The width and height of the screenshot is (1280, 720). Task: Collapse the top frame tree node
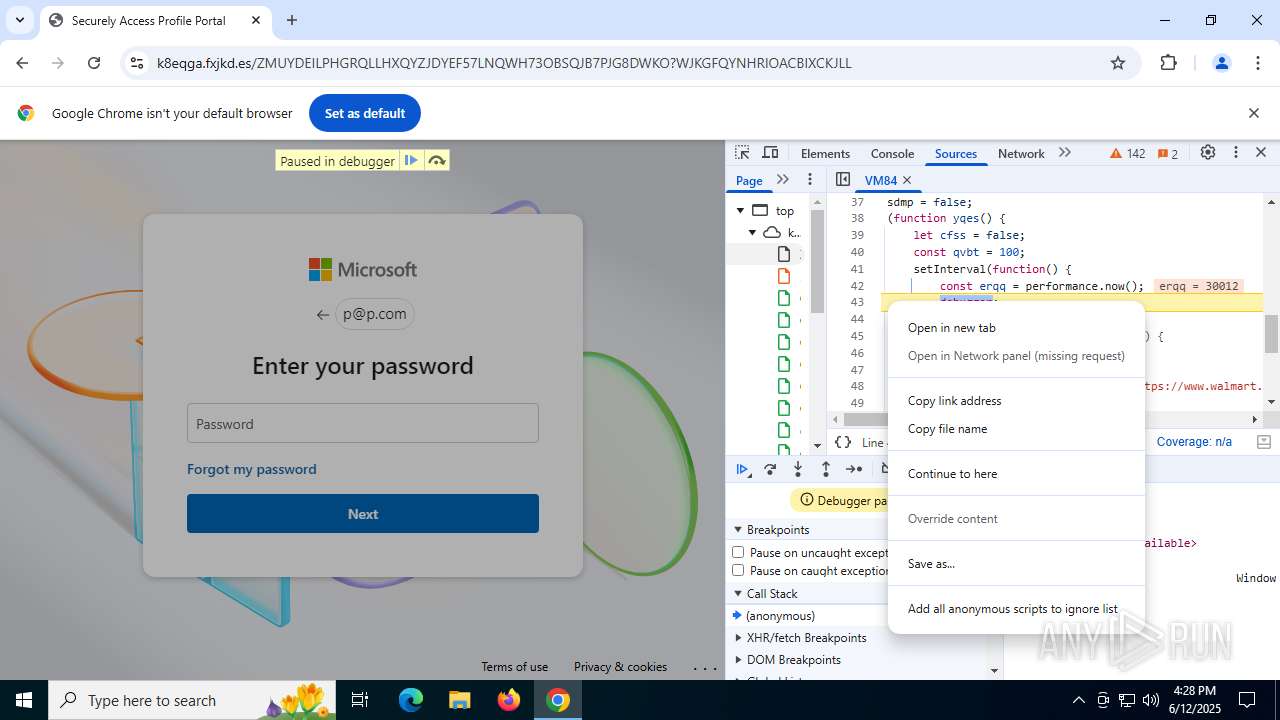pyautogui.click(x=741, y=210)
